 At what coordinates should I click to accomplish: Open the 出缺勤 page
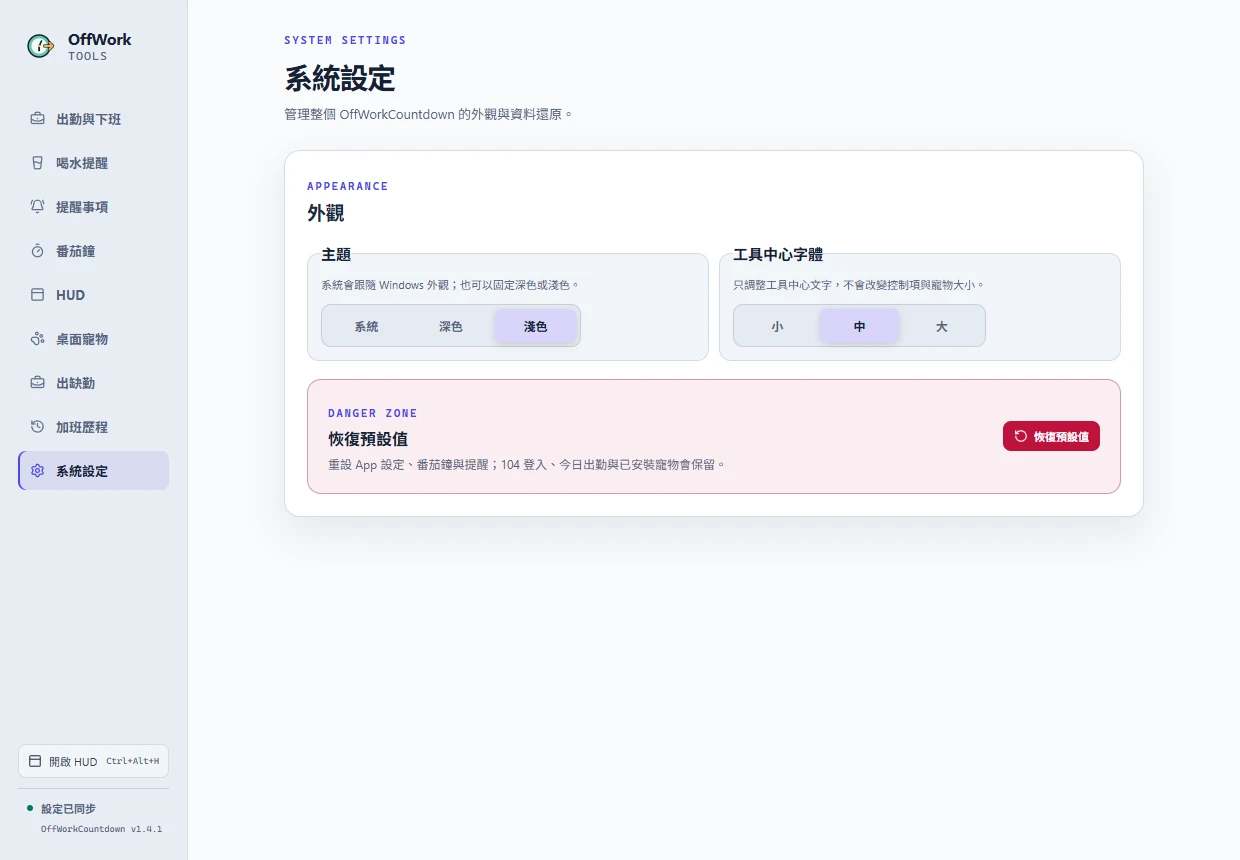[x=93, y=383]
